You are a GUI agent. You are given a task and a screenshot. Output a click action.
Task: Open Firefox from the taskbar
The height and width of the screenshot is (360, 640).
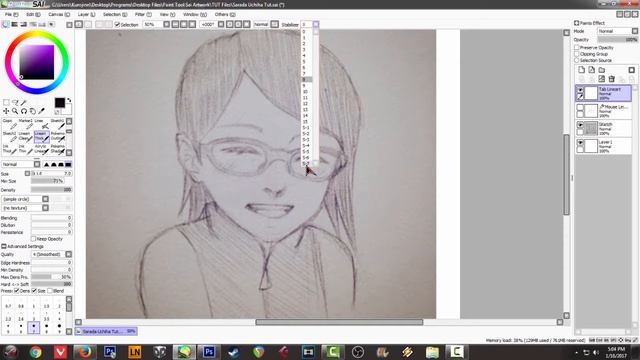coord(85,351)
